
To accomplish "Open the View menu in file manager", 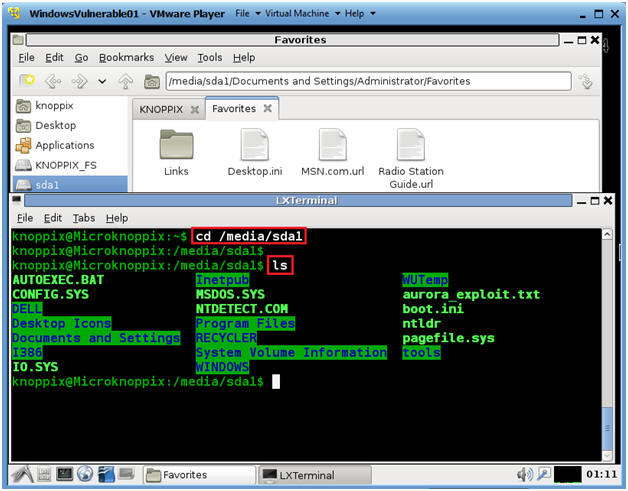I will (x=176, y=58).
